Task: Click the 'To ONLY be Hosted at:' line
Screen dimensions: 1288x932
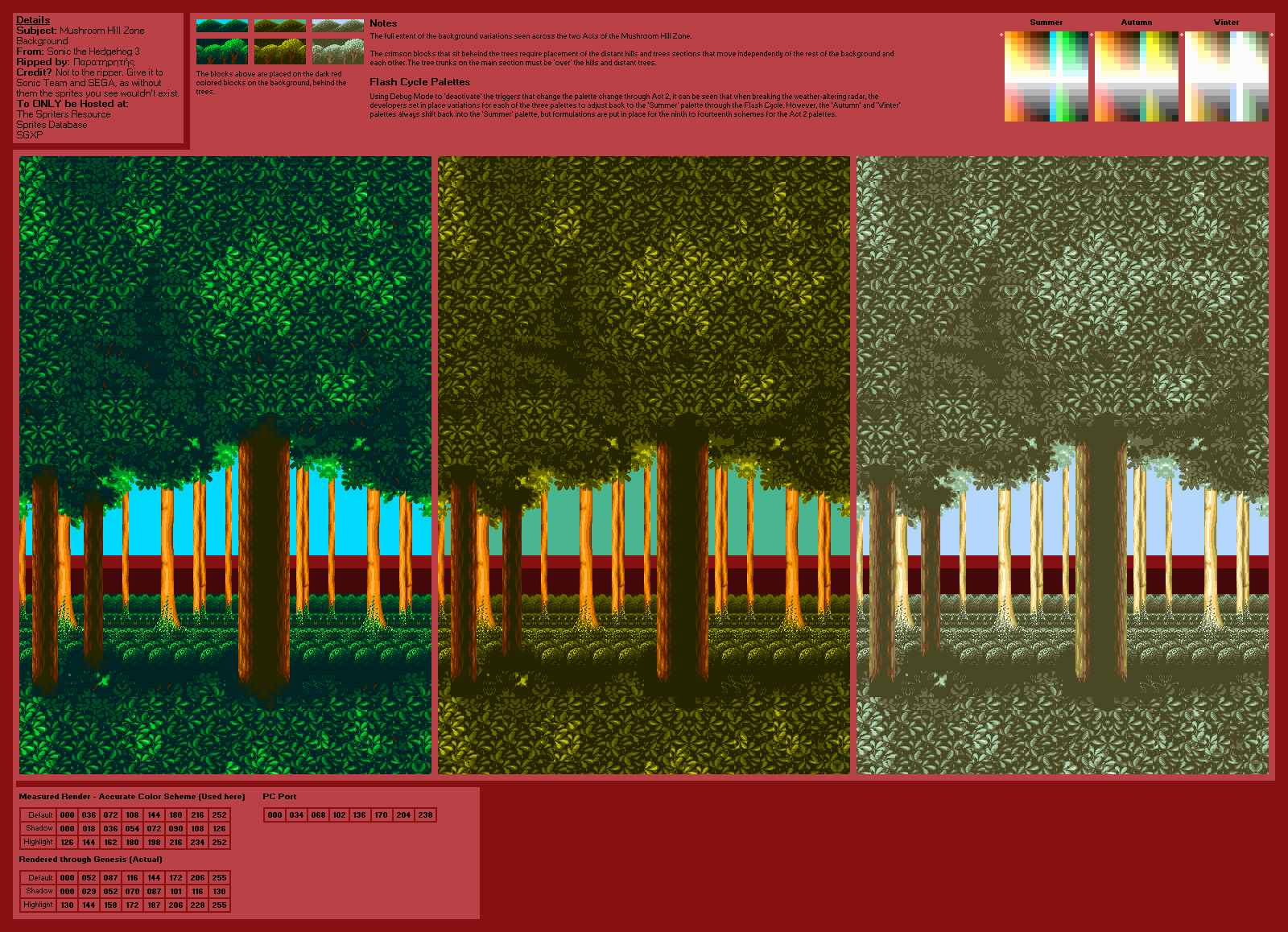Action: pos(72,104)
